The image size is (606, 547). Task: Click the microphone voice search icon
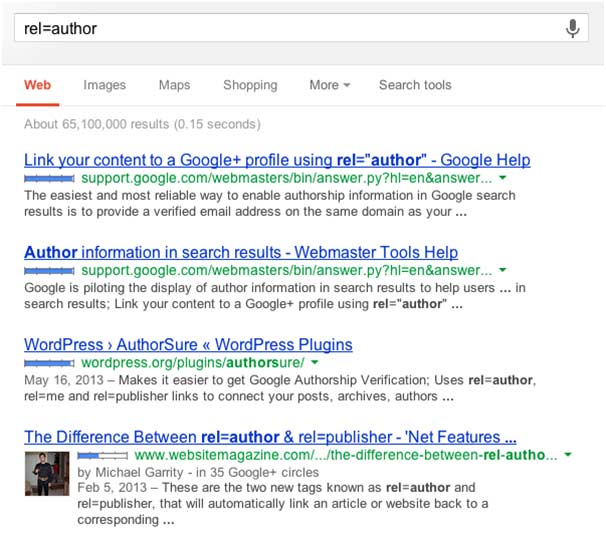point(572,28)
